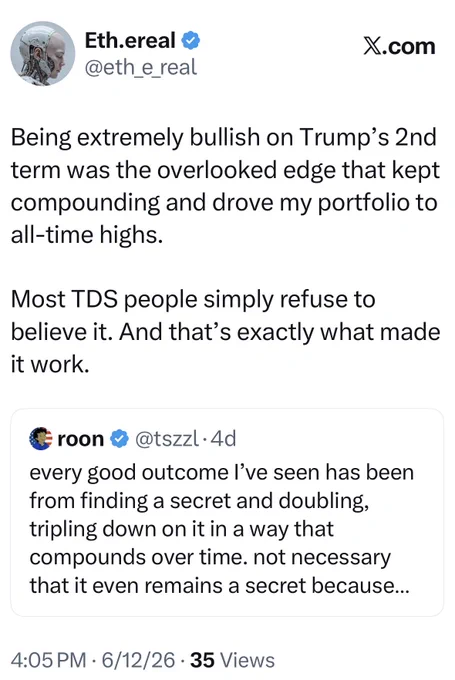The image size is (455, 680).
Task: Click the 4:05 PM post time
Action: (48, 660)
